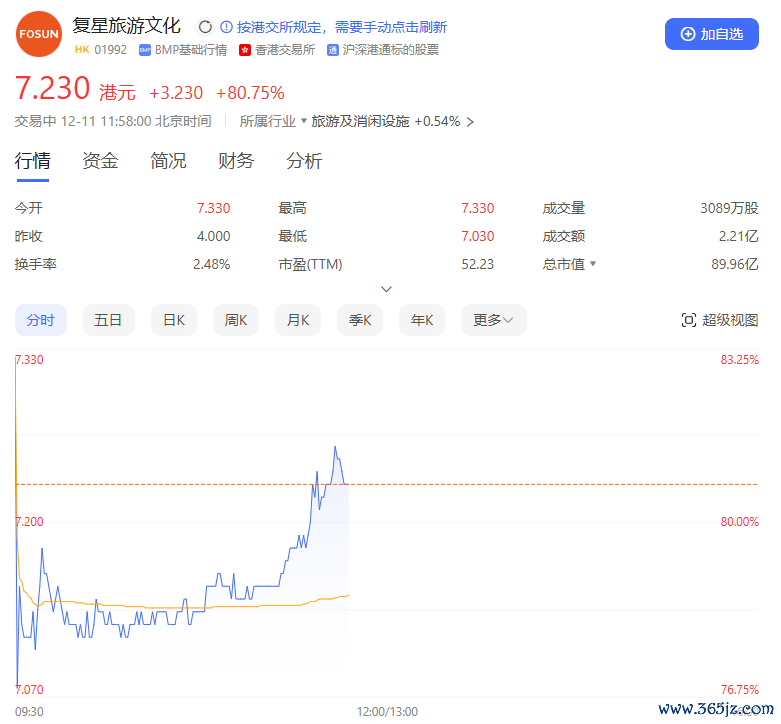Screen dimensions: 781x724
Task: Select the 月K chart view
Action: 298,320
